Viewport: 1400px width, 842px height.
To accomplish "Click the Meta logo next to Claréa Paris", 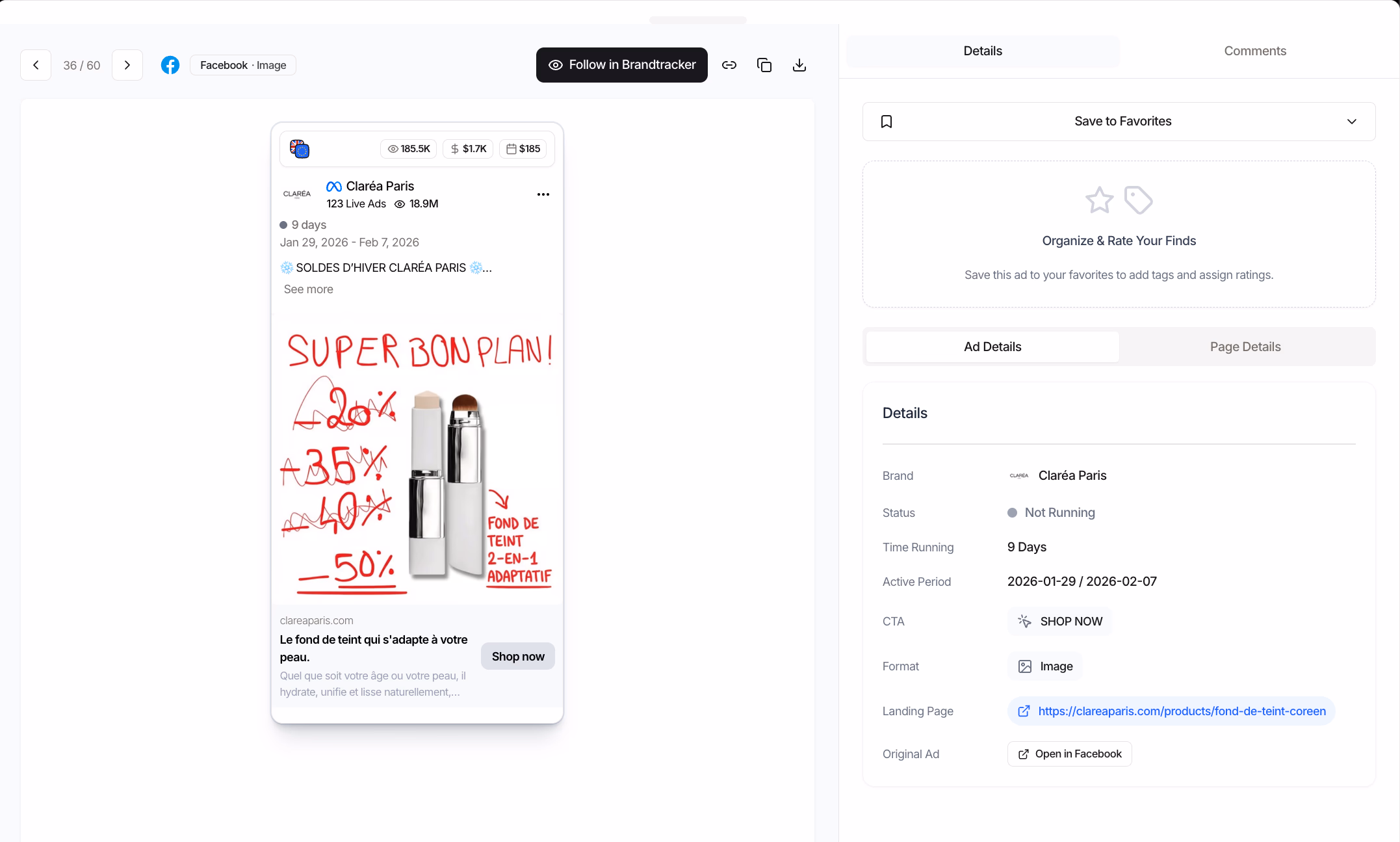I will [x=333, y=186].
